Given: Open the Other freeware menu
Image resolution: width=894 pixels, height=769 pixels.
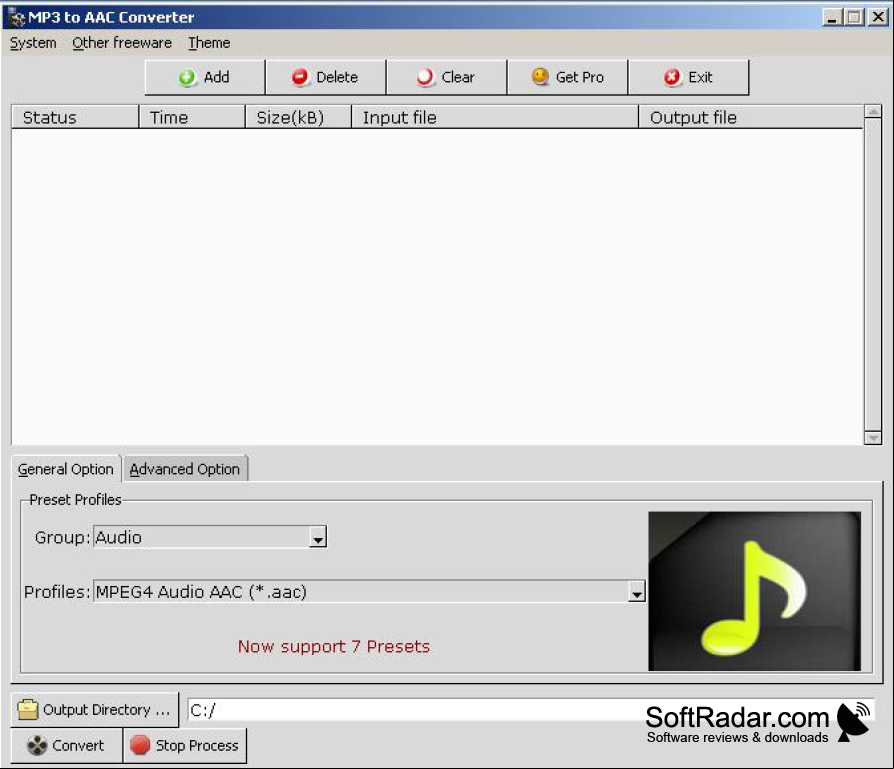Looking at the screenshot, I should click(122, 43).
